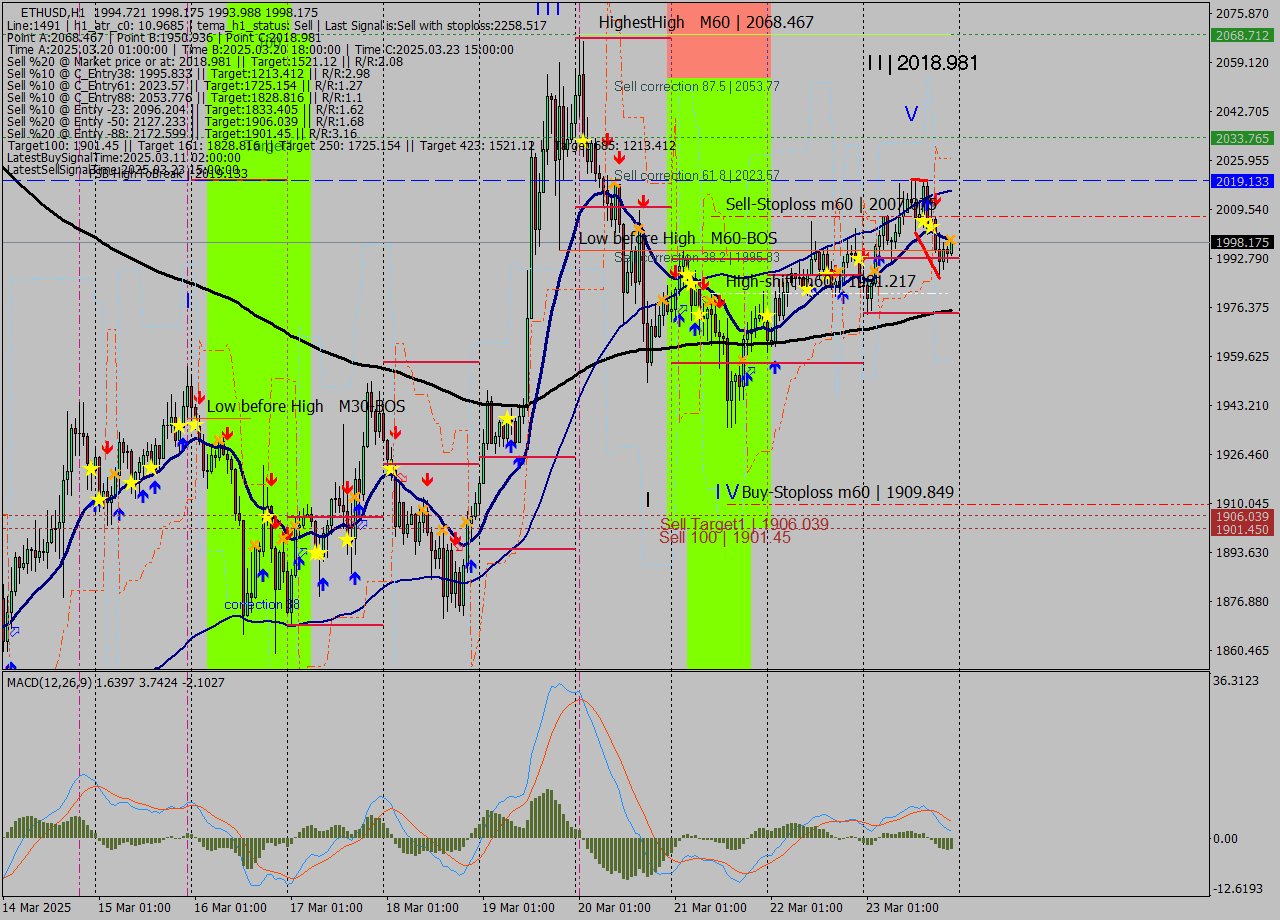Click the HighestHigh M60 2068.467 label

pyautogui.click(x=706, y=22)
